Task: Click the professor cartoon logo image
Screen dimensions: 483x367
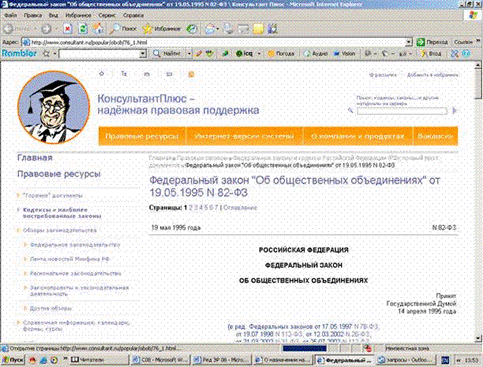Action: point(54,107)
